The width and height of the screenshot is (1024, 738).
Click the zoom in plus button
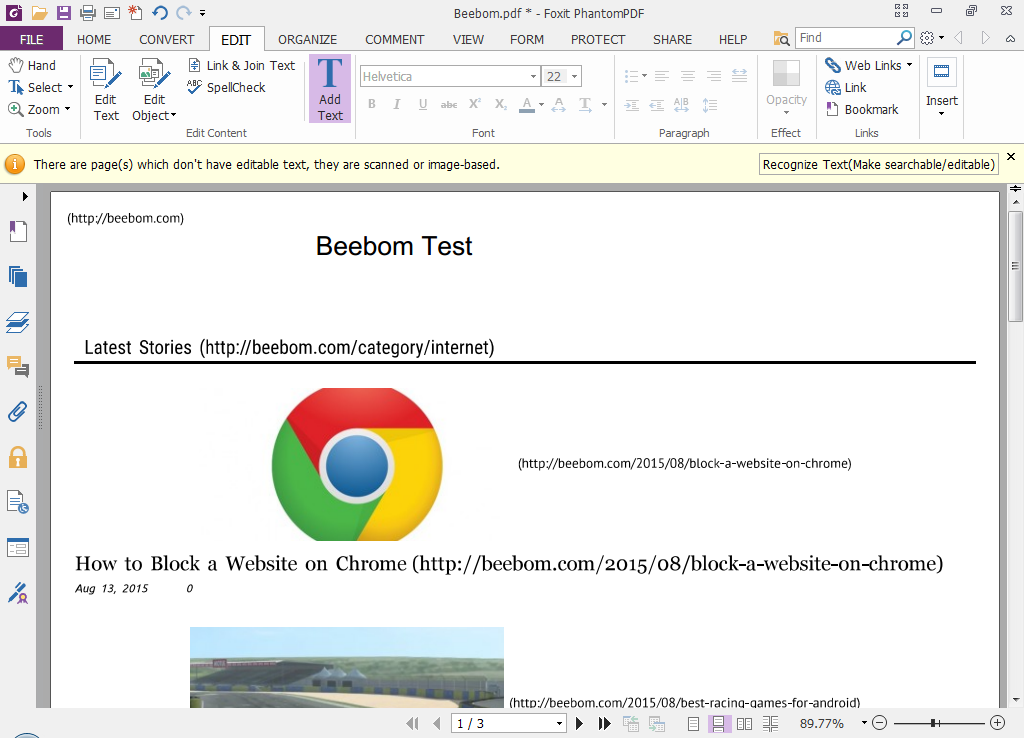[997, 722]
